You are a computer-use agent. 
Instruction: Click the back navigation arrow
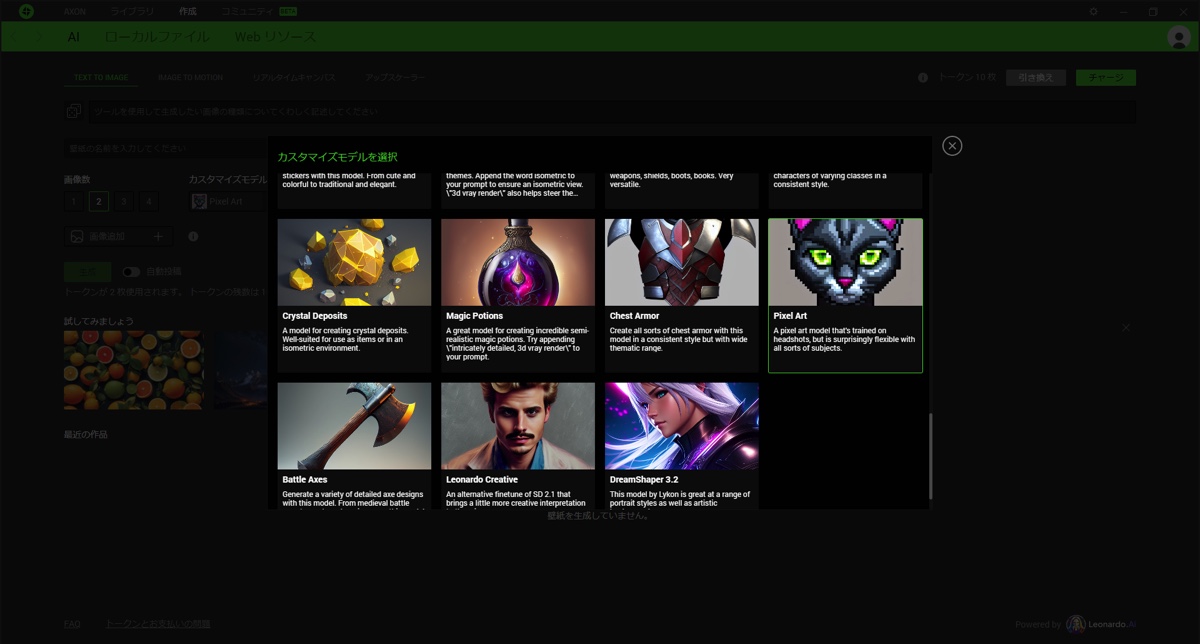(x=15, y=37)
